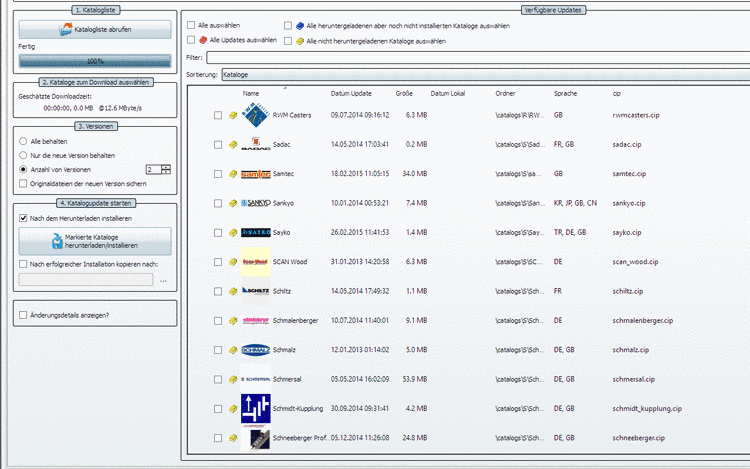Sort the list by Größe column
This screenshot has height=469, width=750.
(404, 94)
